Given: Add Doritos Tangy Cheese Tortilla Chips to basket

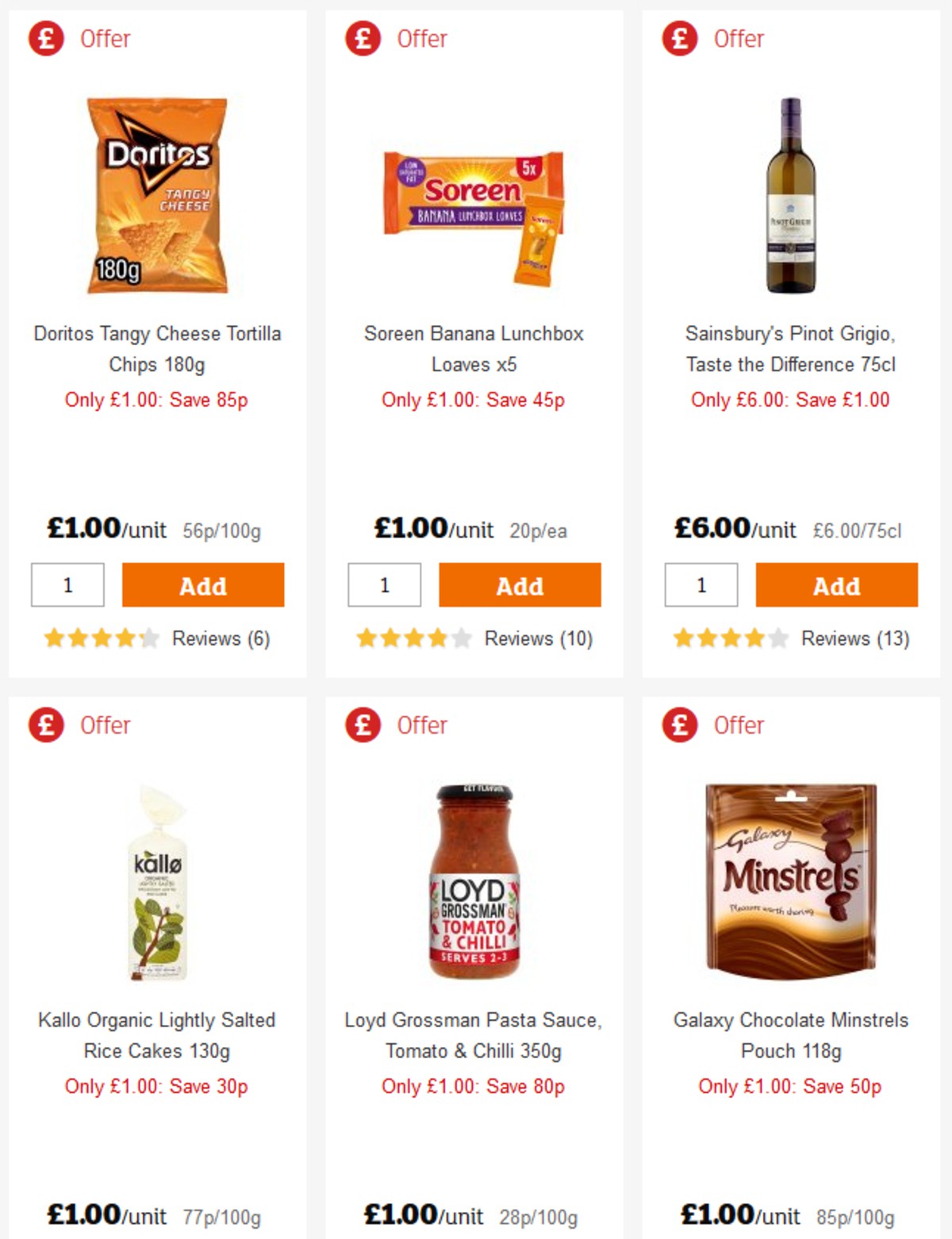Looking at the screenshot, I should tap(203, 585).
